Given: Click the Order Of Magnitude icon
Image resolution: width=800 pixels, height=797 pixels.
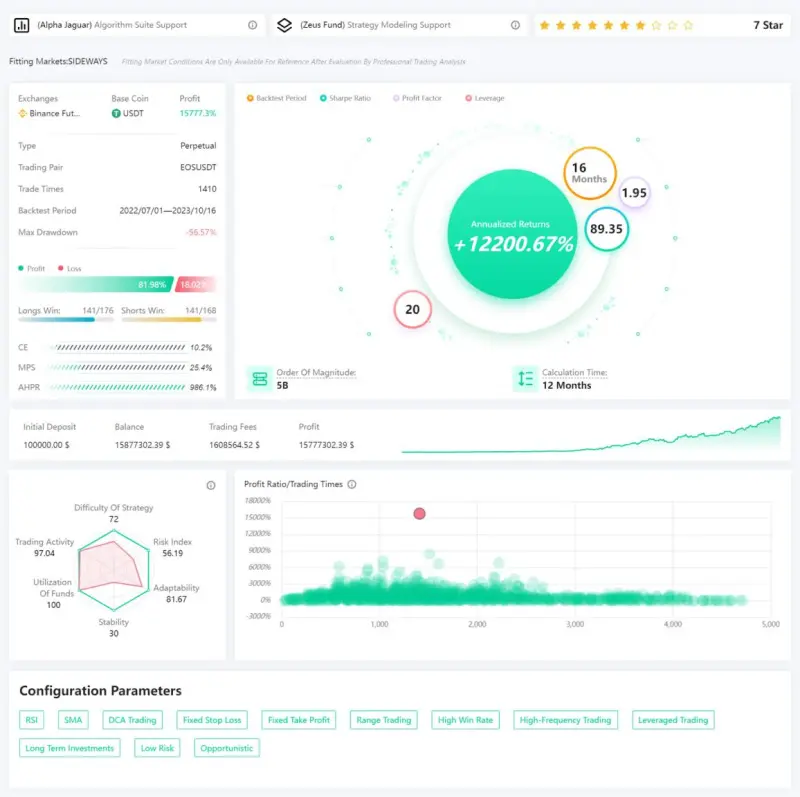Looking at the screenshot, I should pyautogui.click(x=260, y=378).
